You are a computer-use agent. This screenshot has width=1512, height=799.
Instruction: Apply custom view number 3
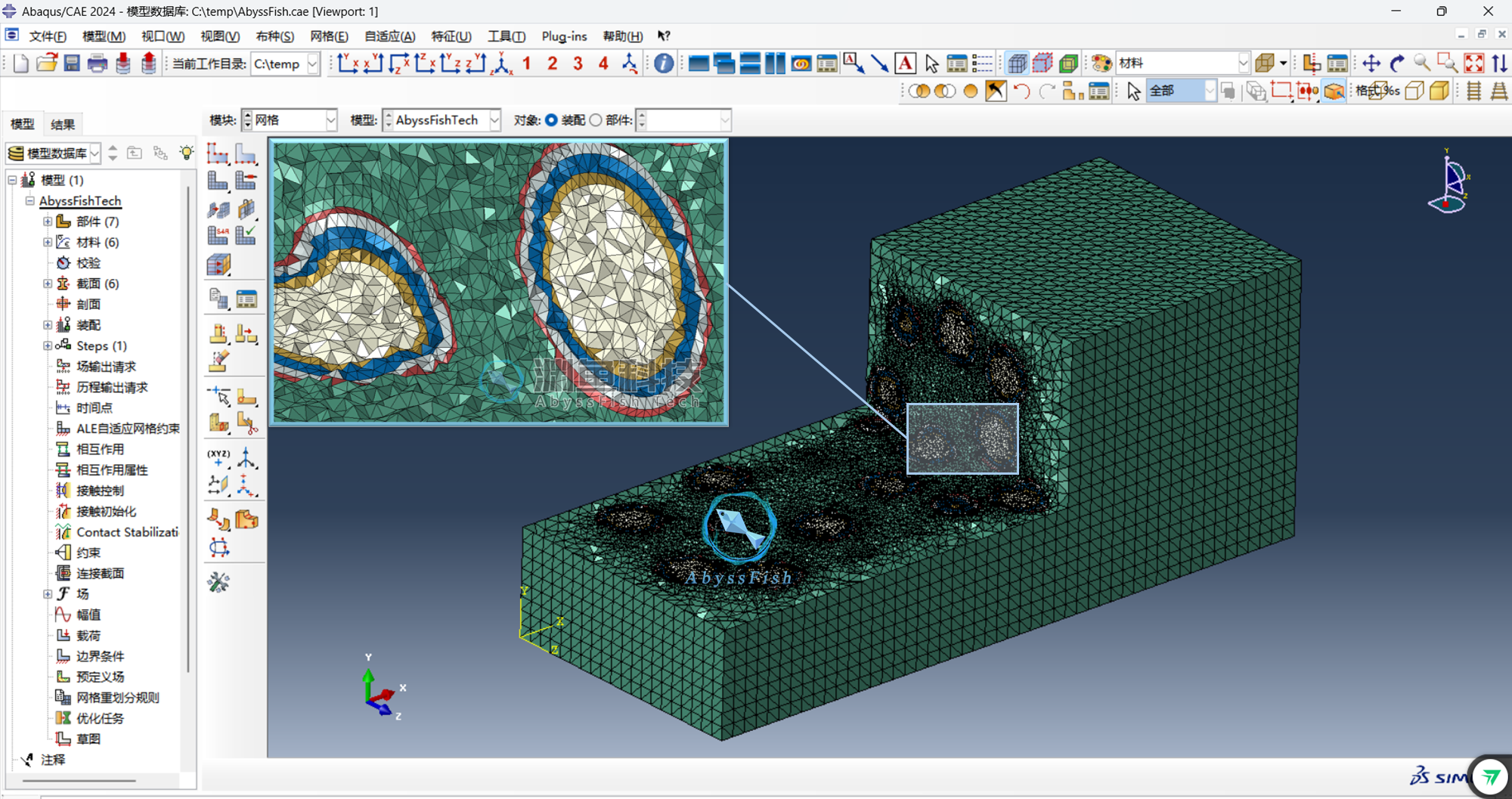578,63
